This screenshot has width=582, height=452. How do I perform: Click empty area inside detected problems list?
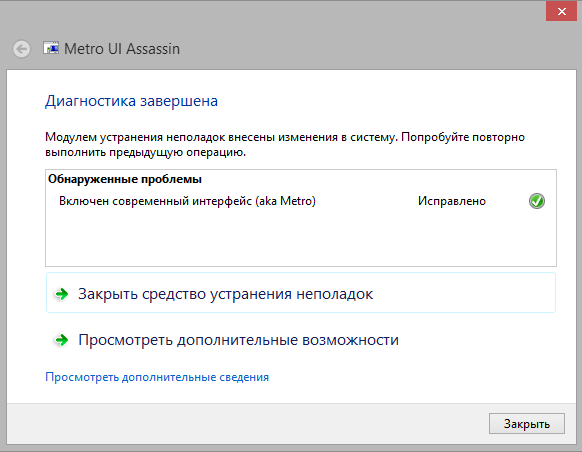[x=301, y=238]
